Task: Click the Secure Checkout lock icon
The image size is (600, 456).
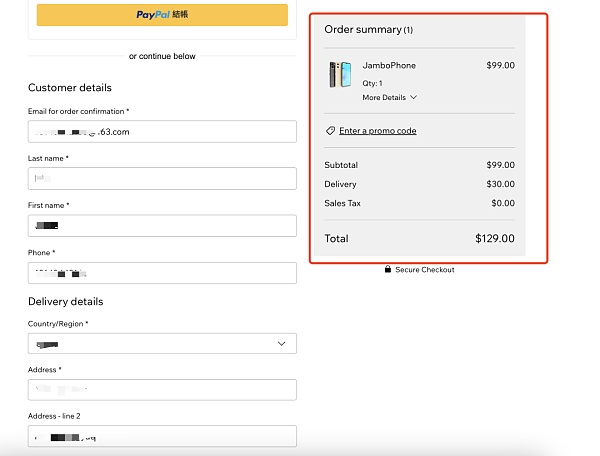Action: pos(388,270)
